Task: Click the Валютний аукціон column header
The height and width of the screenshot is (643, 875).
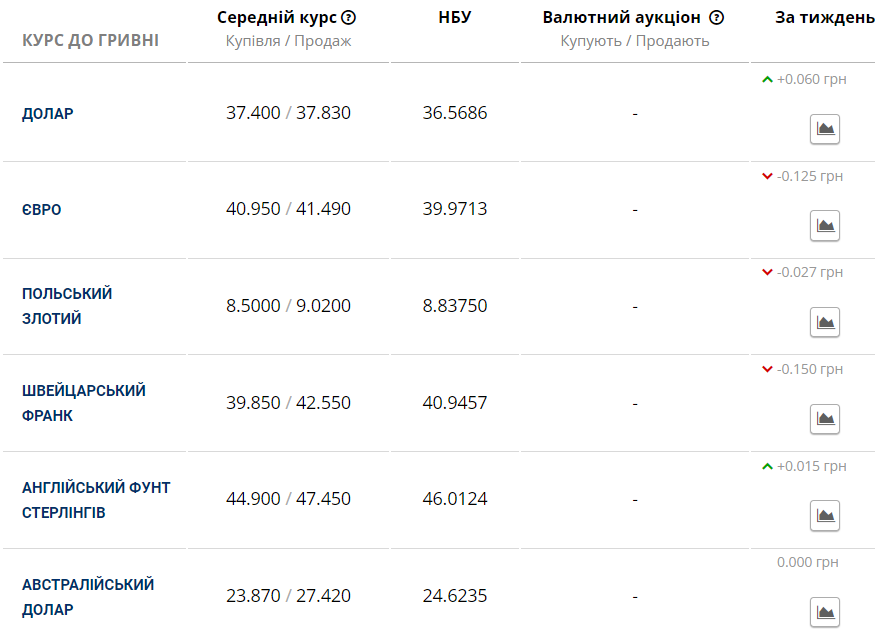Action: (622, 18)
